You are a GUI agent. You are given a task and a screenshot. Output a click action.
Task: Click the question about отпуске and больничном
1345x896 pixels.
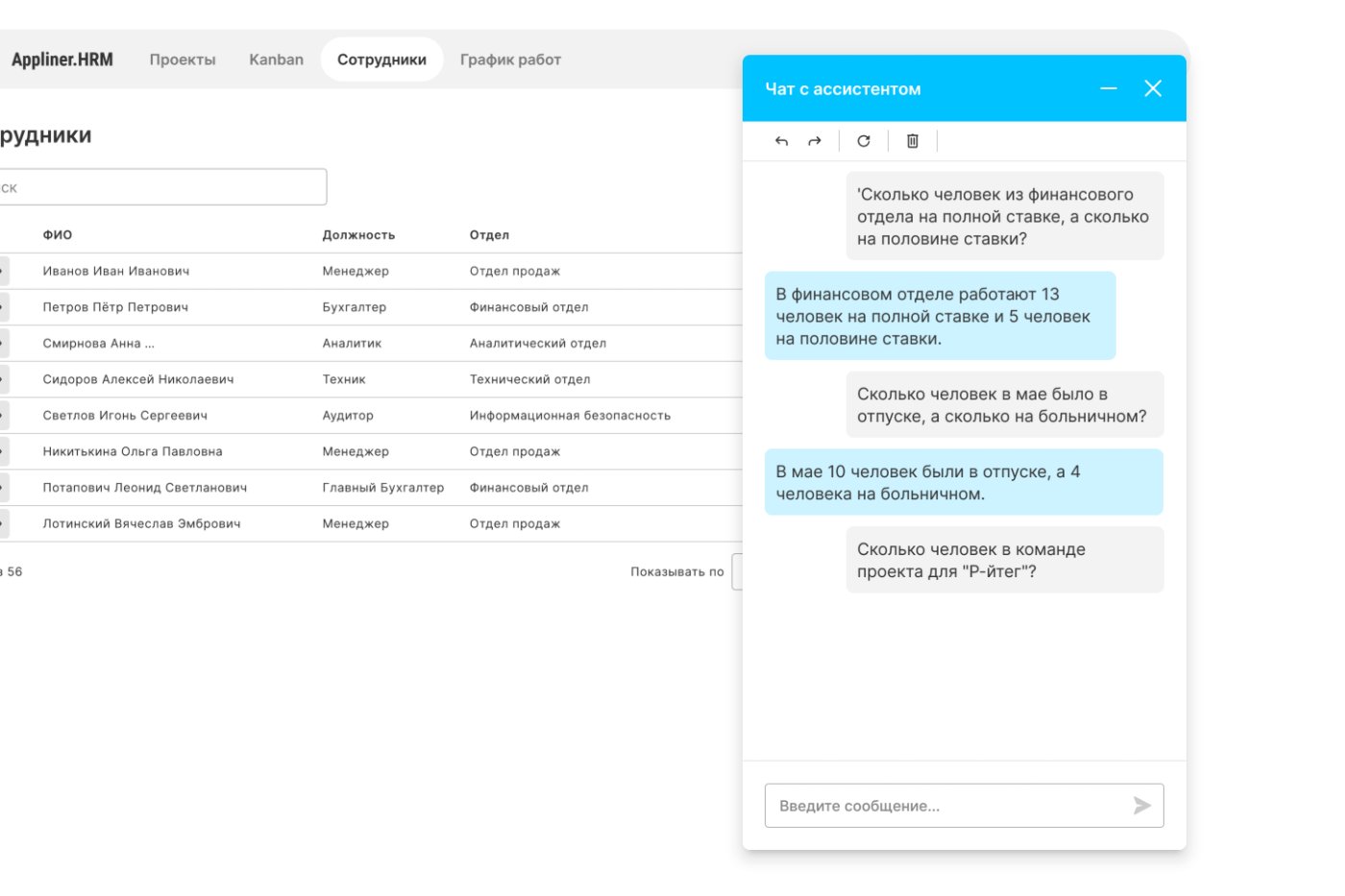tap(1005, 405)
